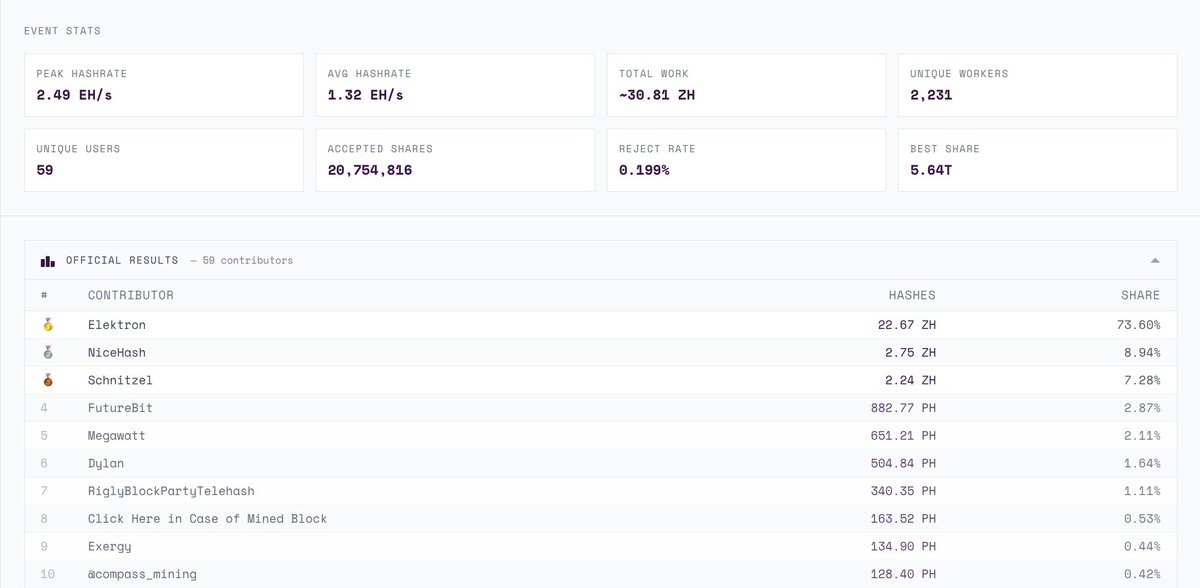Click Dylan's hashes 504.84 PH
Screen dimensions: 1200x588
point(904,463)
